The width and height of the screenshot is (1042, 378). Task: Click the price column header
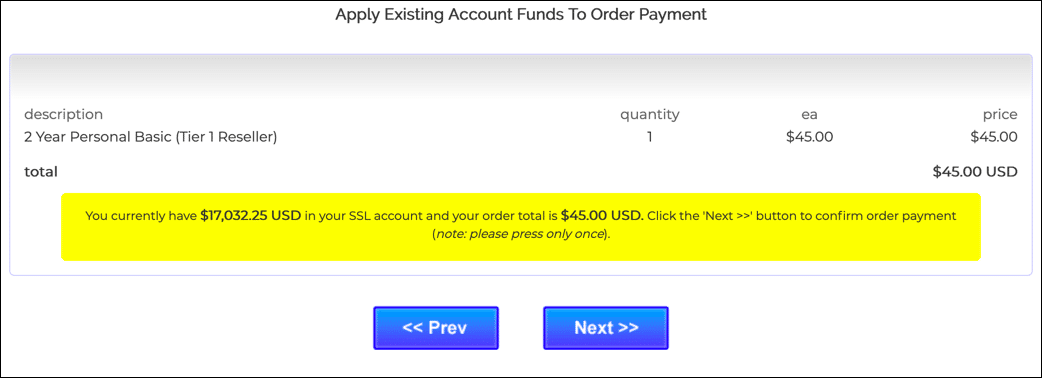click(1000, 115)
